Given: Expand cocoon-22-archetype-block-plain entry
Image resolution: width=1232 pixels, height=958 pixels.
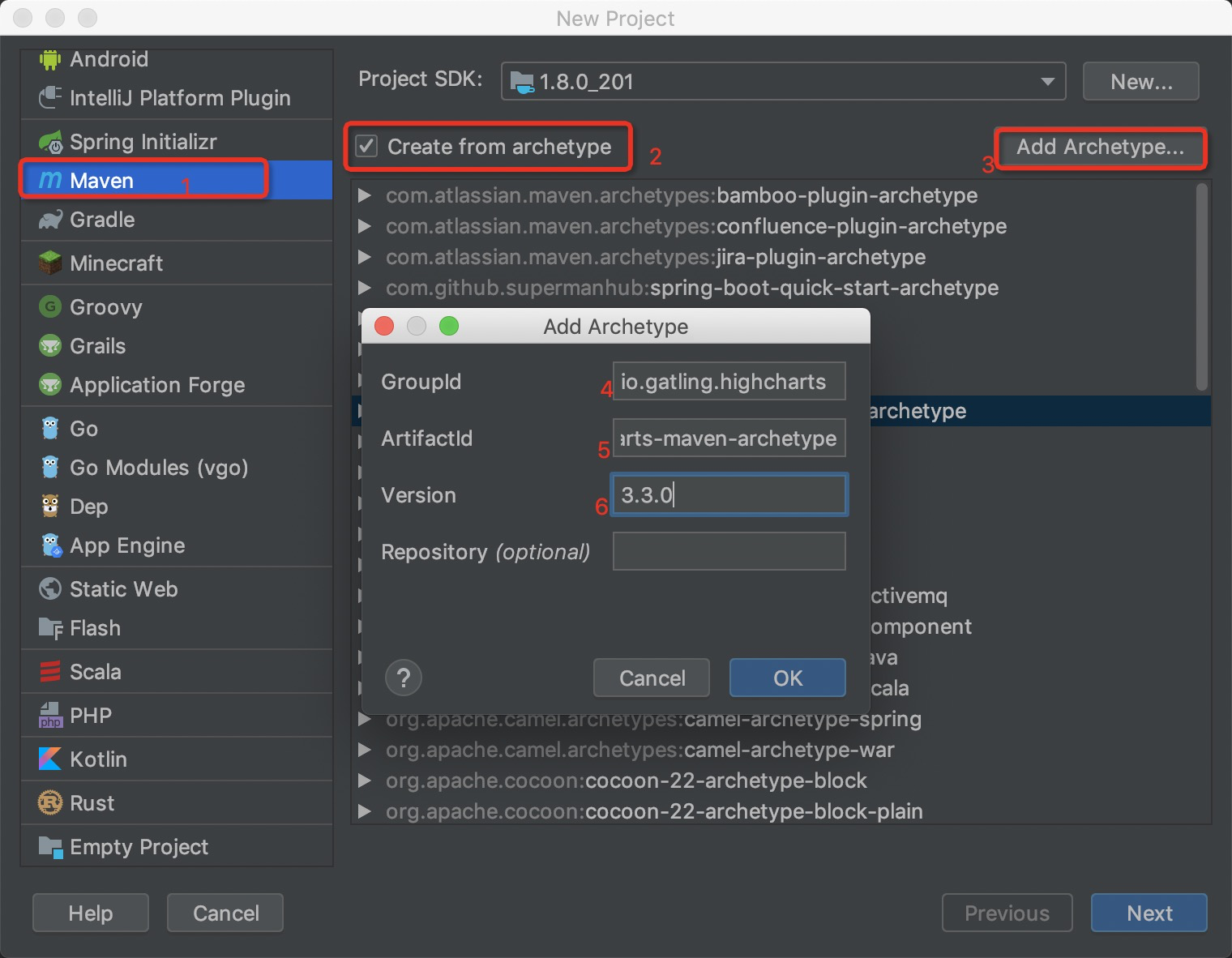Looking at the screenshot, I should click(365, 811).
